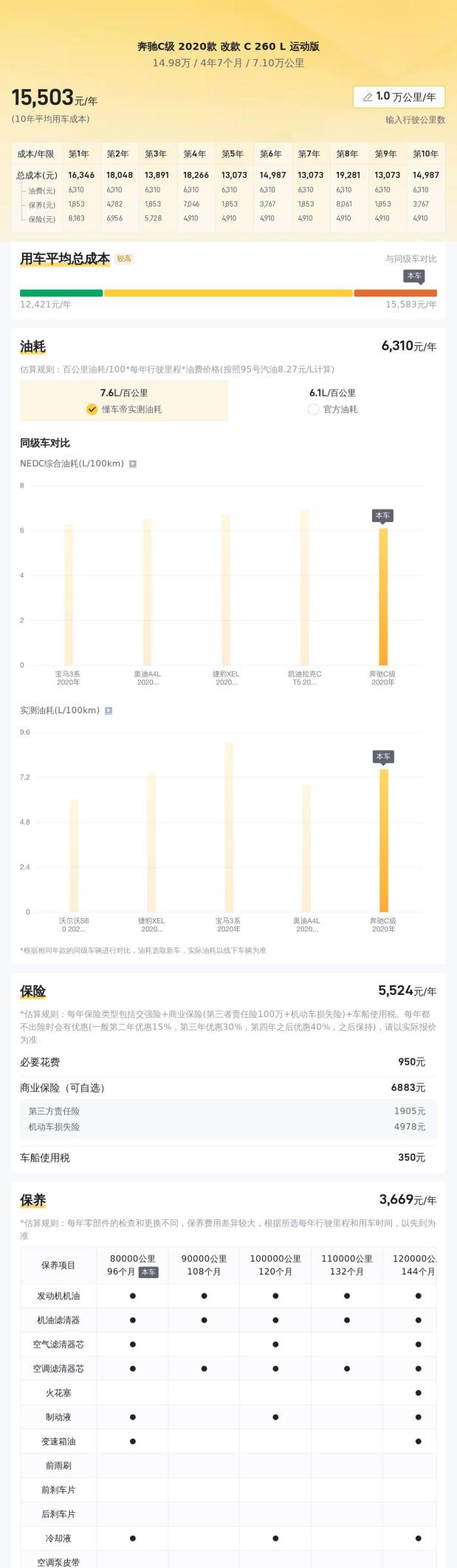Click the 与同级车对比 link
The height and width of the screenshot is (1568, 457).
[x=410, y=259]
